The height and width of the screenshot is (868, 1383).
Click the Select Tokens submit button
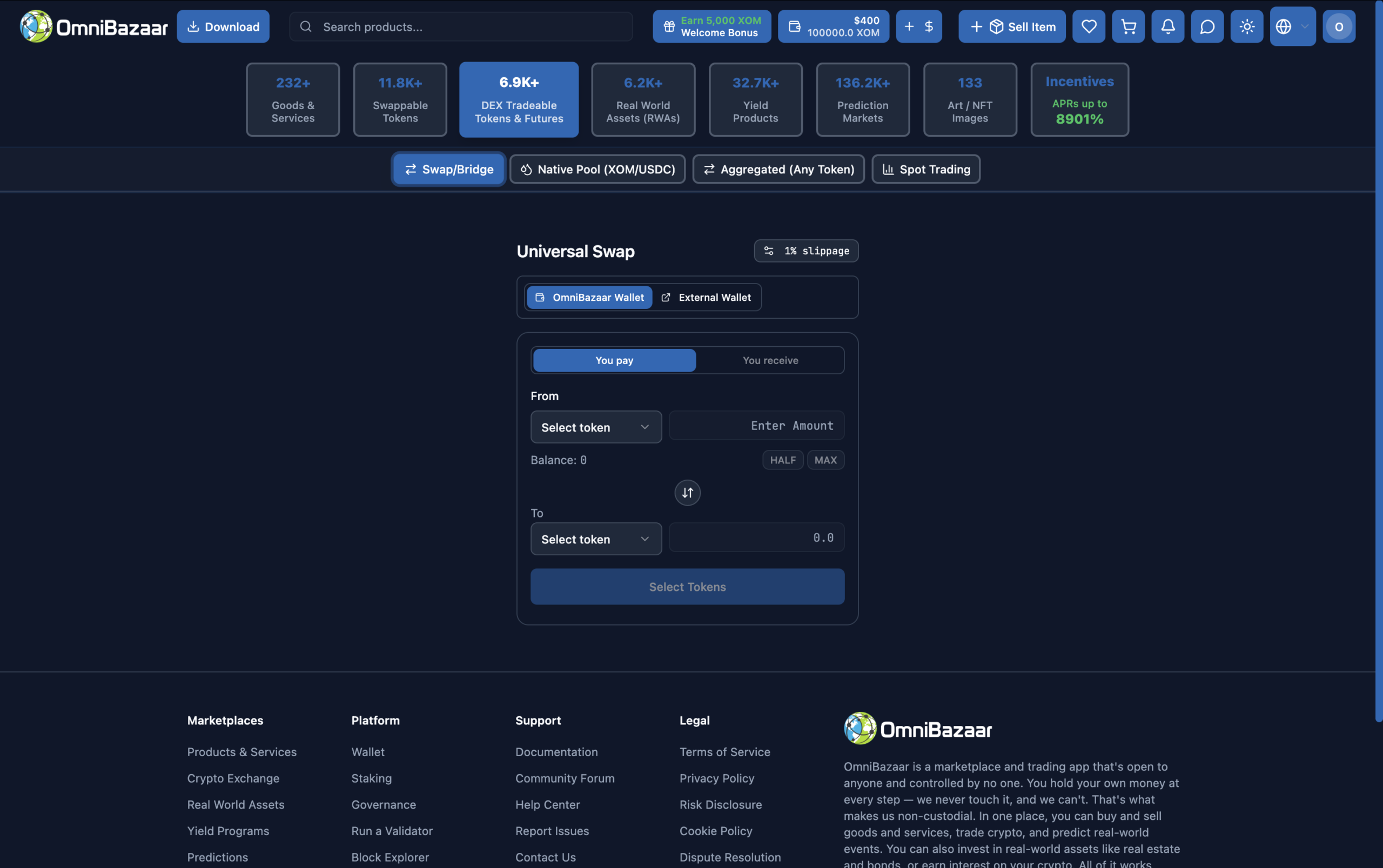coord(687,587)
